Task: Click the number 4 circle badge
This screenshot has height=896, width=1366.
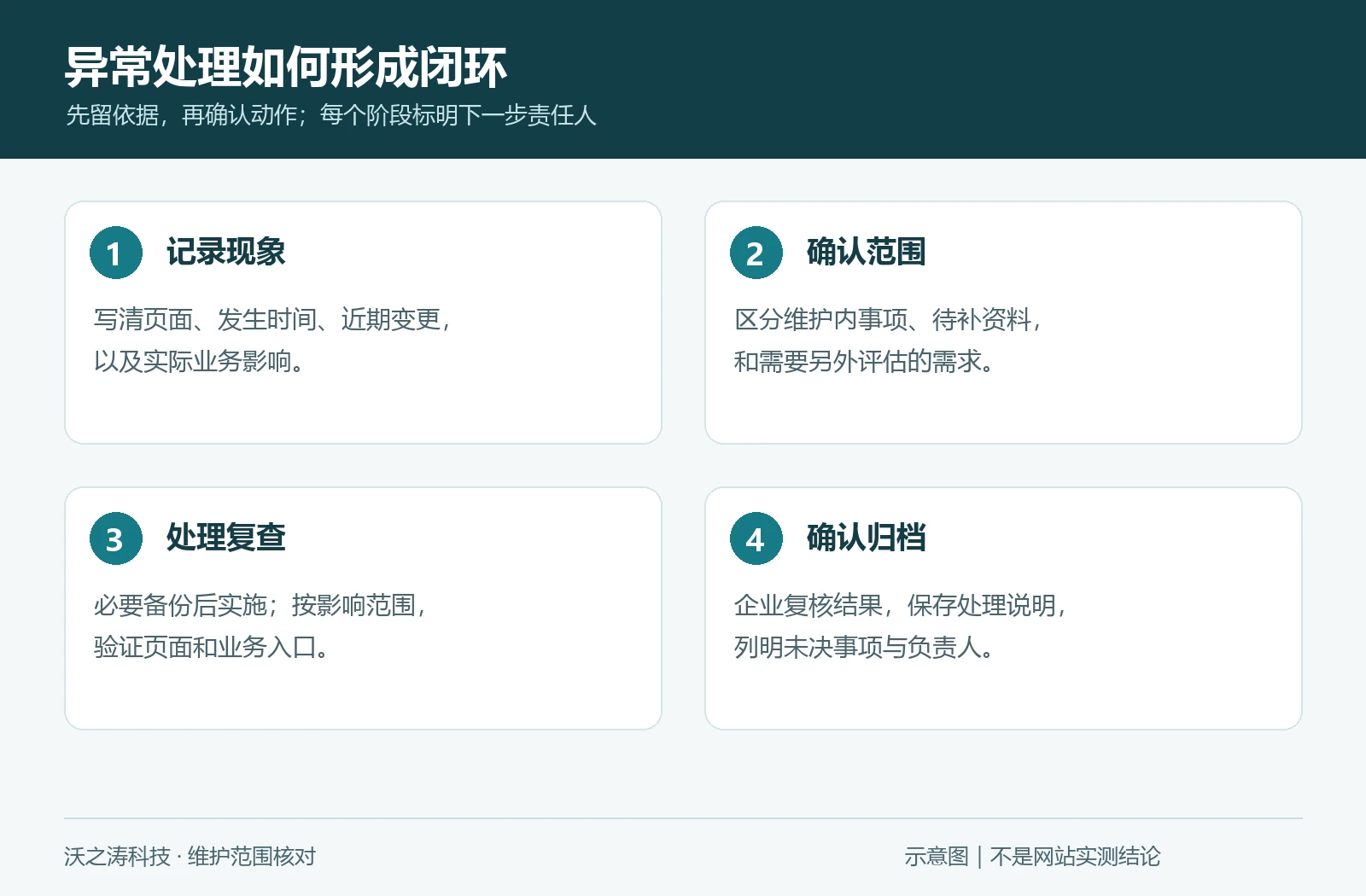Action: 756,538
